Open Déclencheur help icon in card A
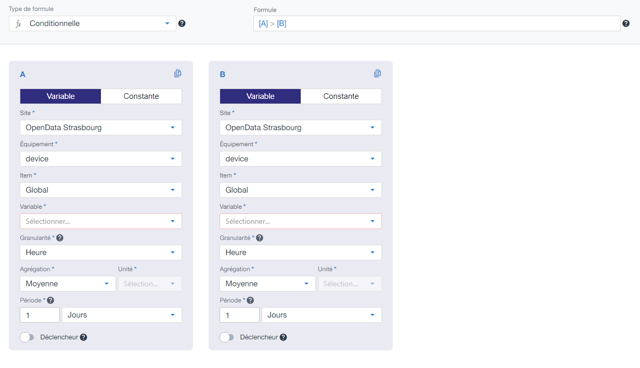 84,337
